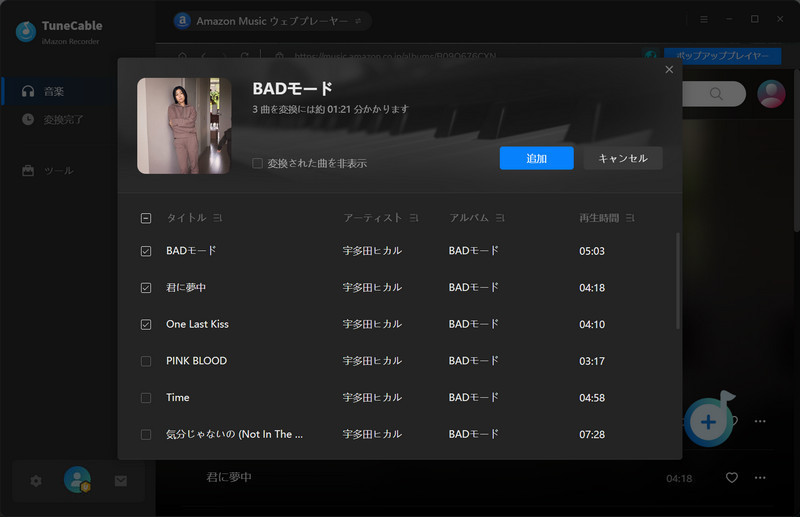Image resolution: width=800 pixels, height=517 pixels.
Task: Check the Time song checkbox
Action: click(x=146, y=398)
